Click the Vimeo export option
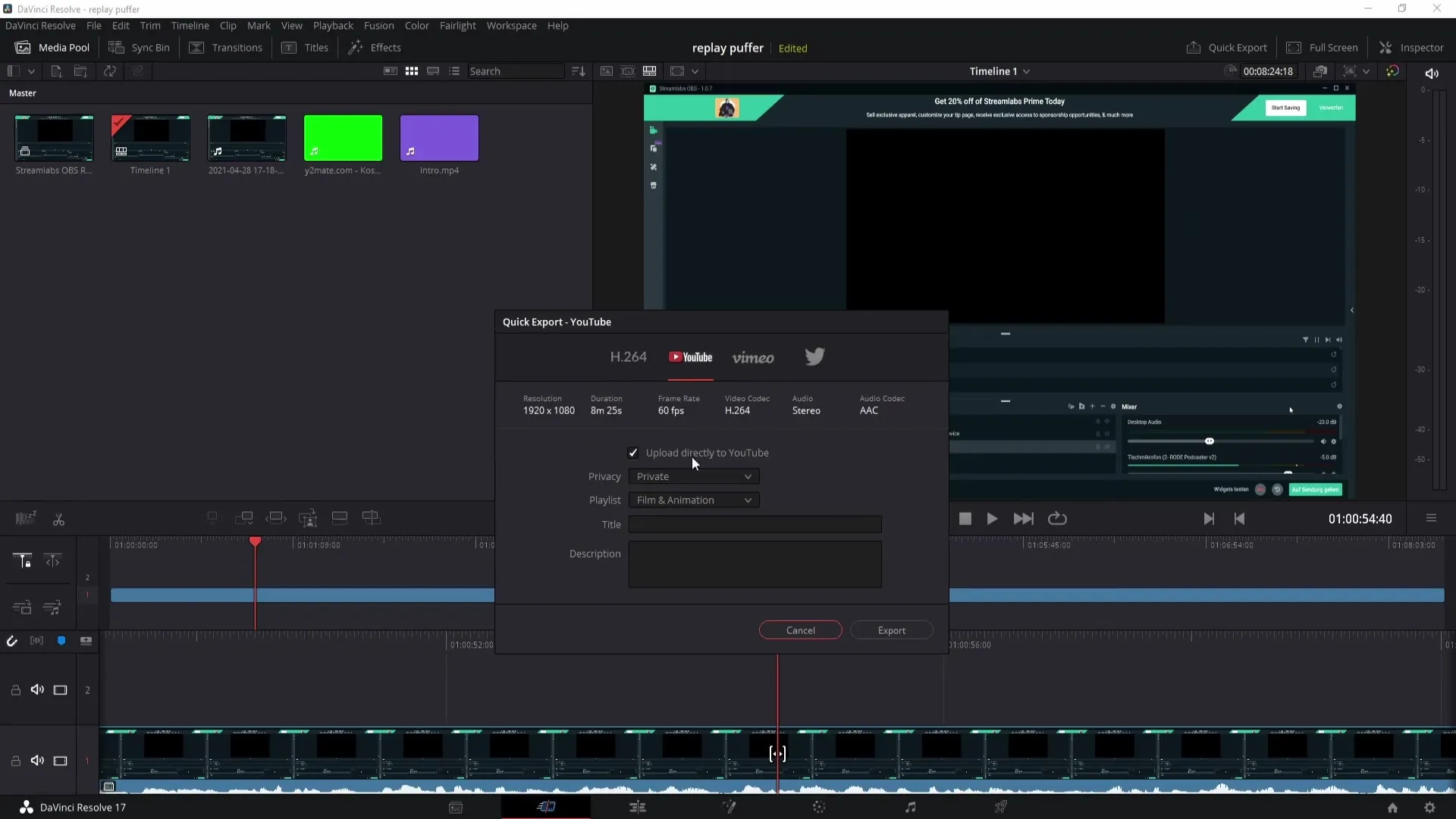 (x=753, y=357)
